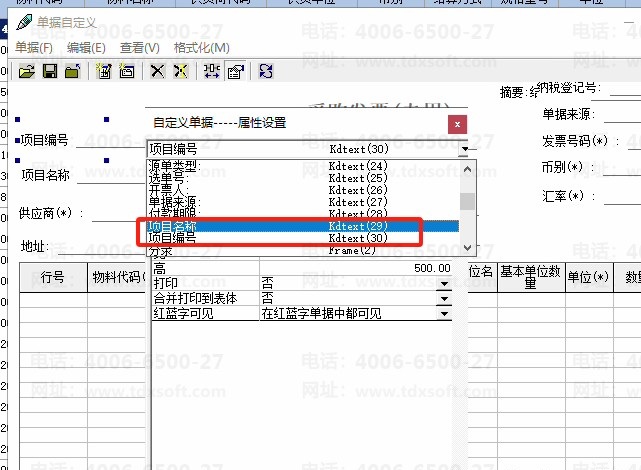641x470 pixels.
Task: Click the save floppy disk icon
Action: click(x=50, y=72)
